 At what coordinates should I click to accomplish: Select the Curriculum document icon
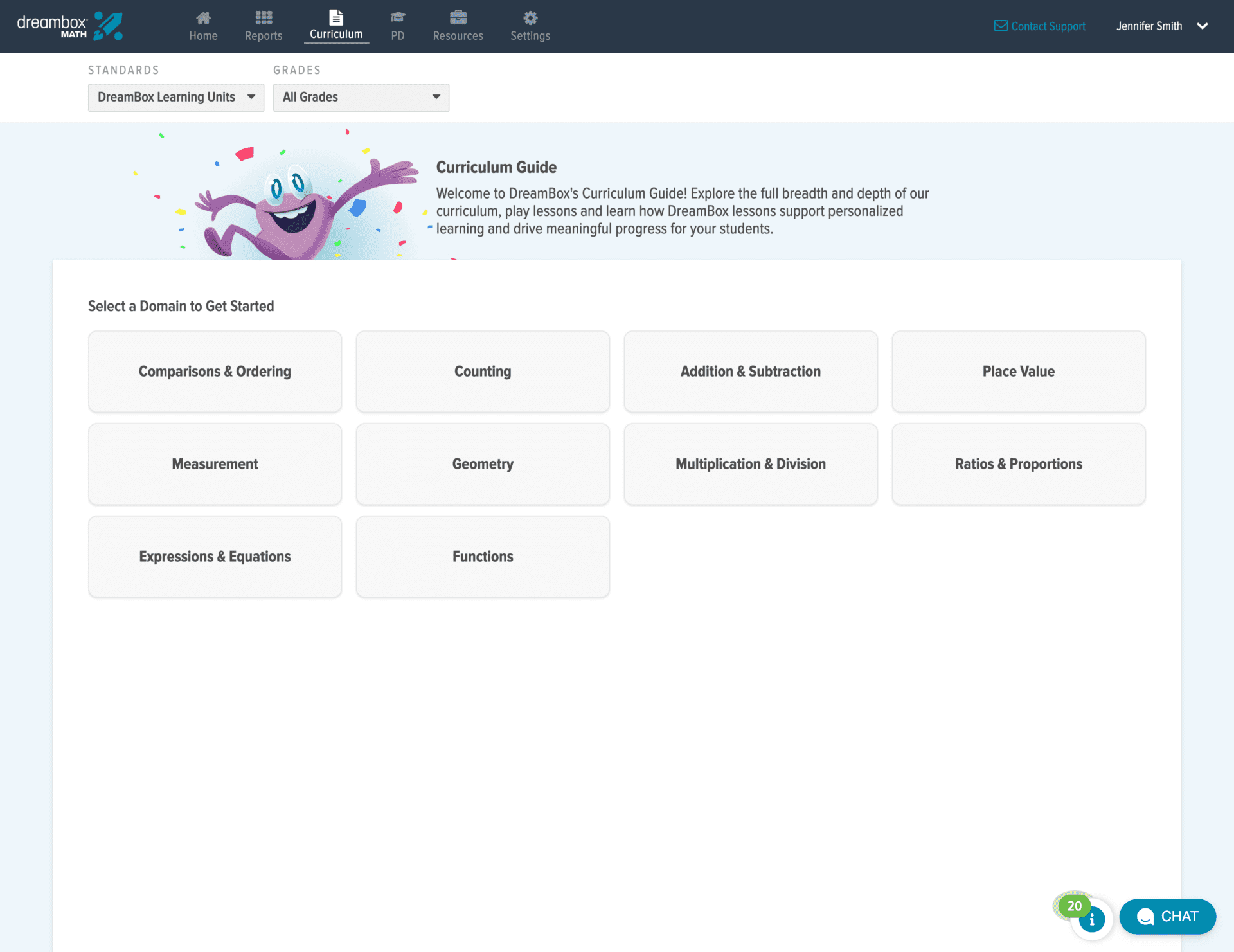tap(335, 17)
